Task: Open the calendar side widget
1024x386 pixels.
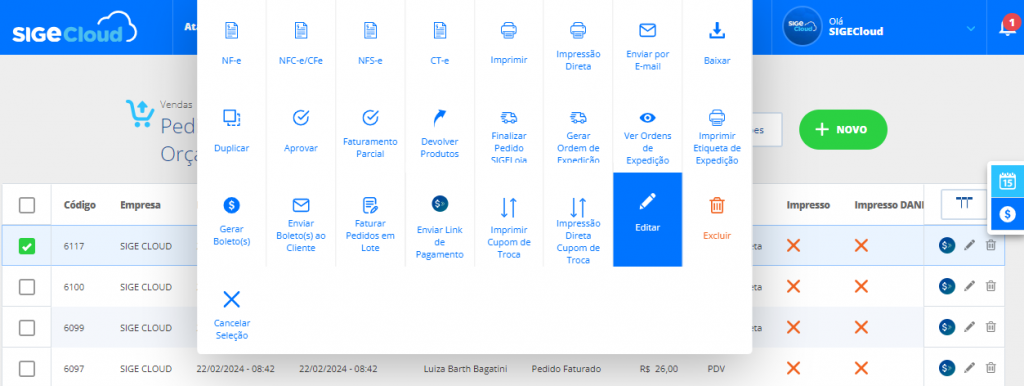Action: 1008,181
